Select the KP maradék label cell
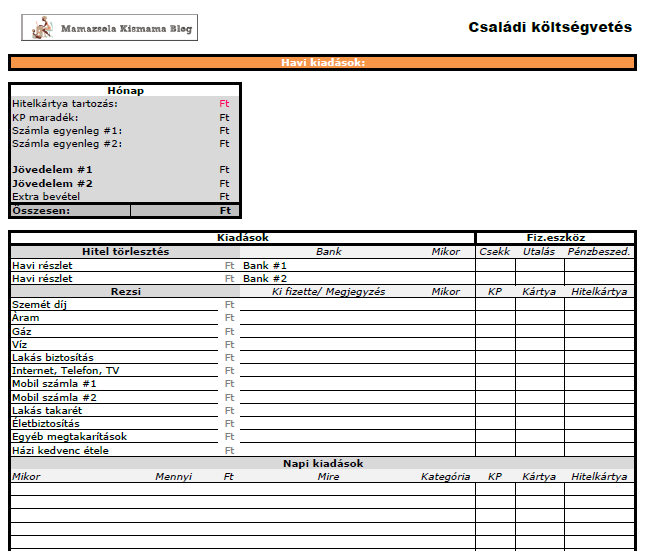 [x=52, y=117]
